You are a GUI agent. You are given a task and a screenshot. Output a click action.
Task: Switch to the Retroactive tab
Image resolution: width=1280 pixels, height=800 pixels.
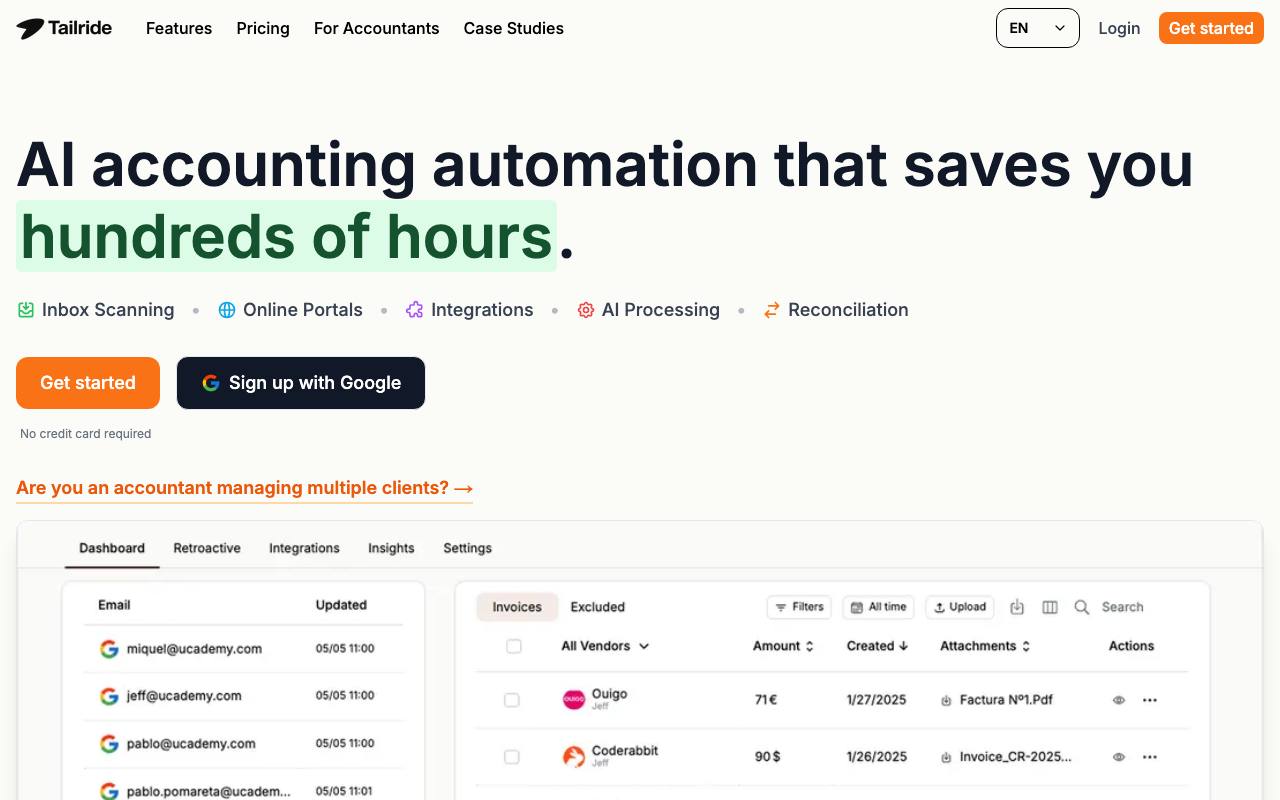pyautogui.click(x=207, y=548)
